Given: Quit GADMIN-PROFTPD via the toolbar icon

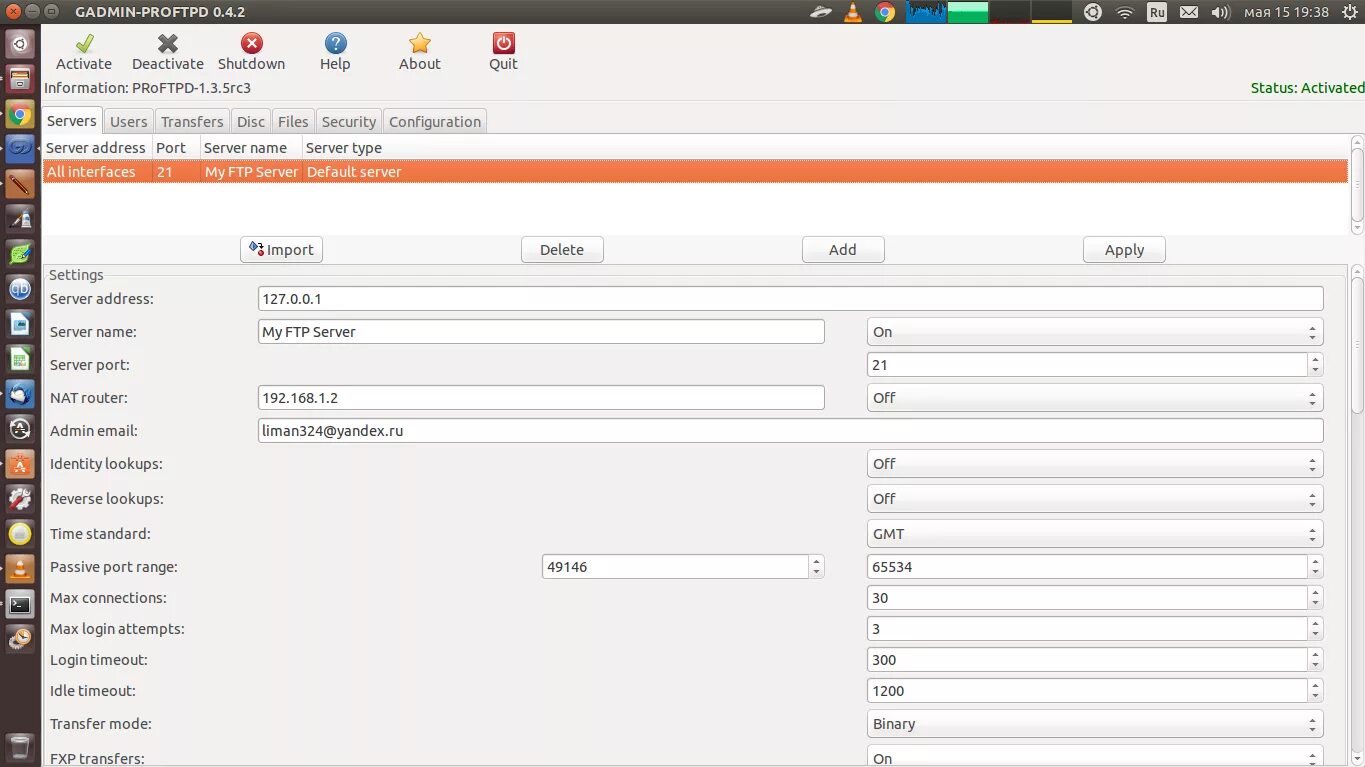Looking at the screenshot, I should 502,50.
